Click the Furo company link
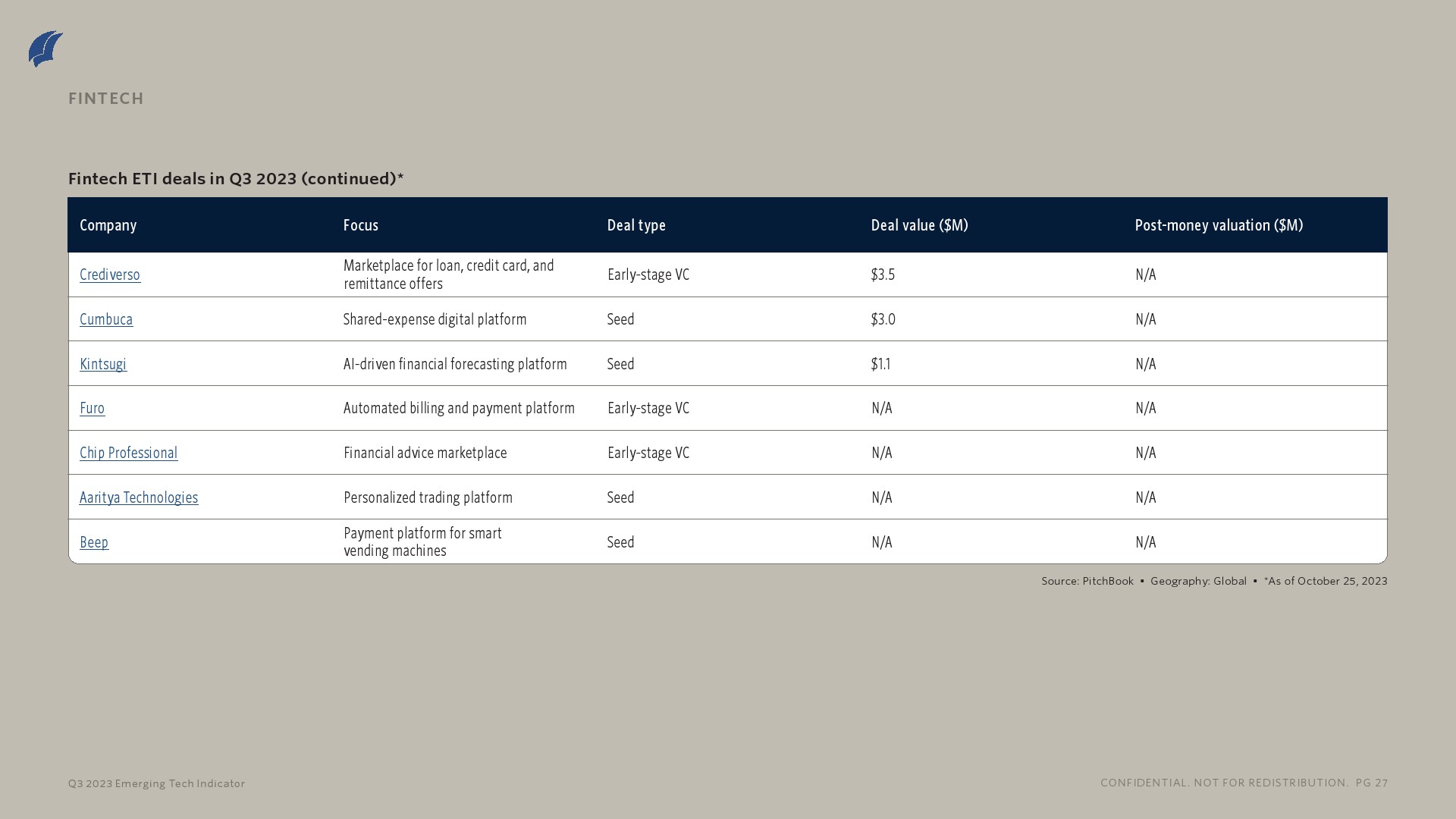This screenshot has height=819, width=1456. tap(93, 408)
